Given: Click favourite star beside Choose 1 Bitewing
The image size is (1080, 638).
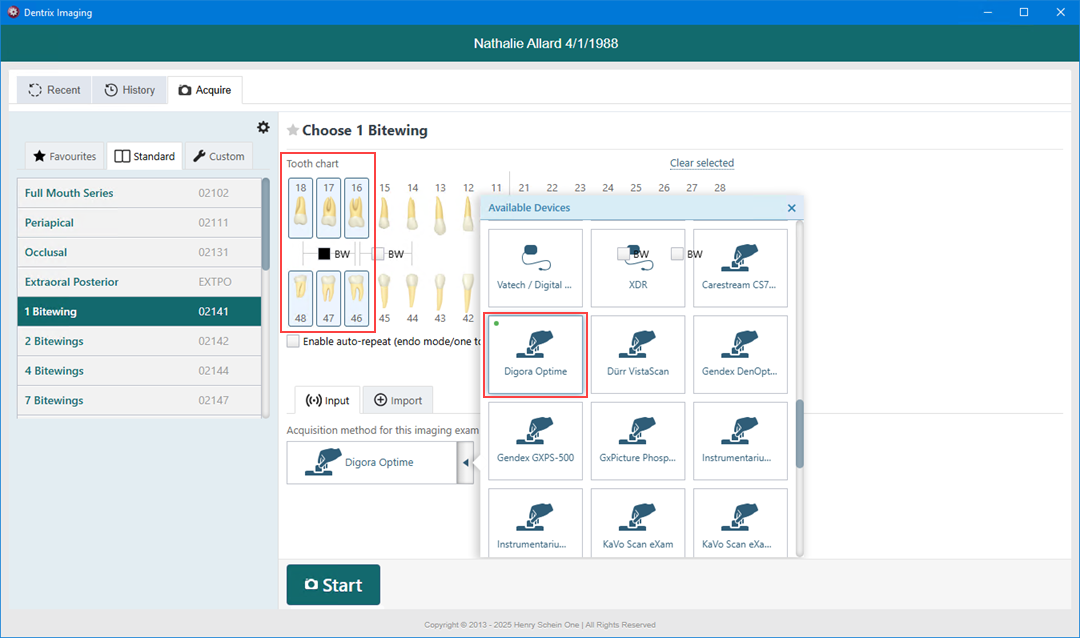Looking at the screenshot, I should [x=293, y=130].
